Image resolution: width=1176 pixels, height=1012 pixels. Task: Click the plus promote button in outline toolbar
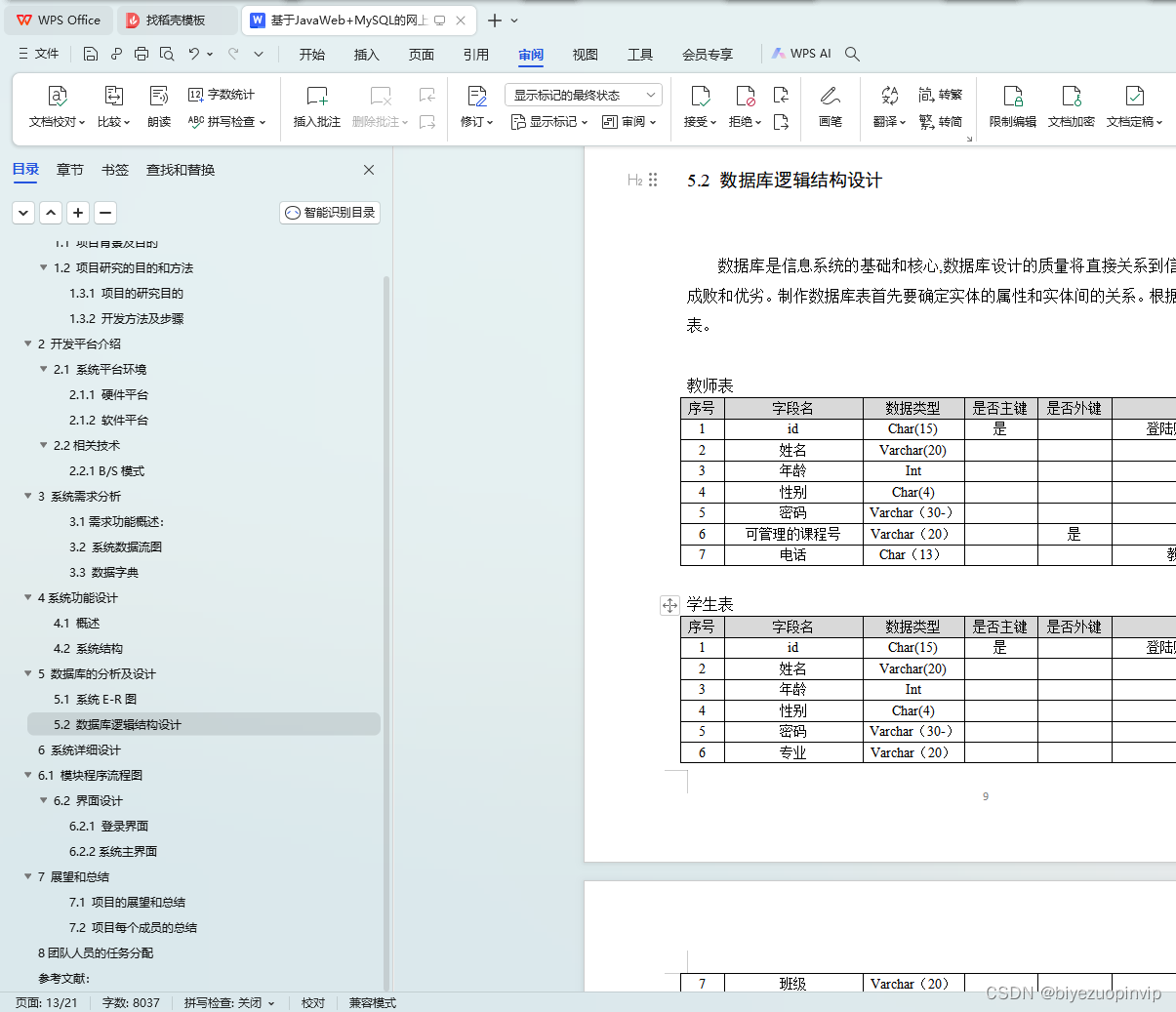78,212
